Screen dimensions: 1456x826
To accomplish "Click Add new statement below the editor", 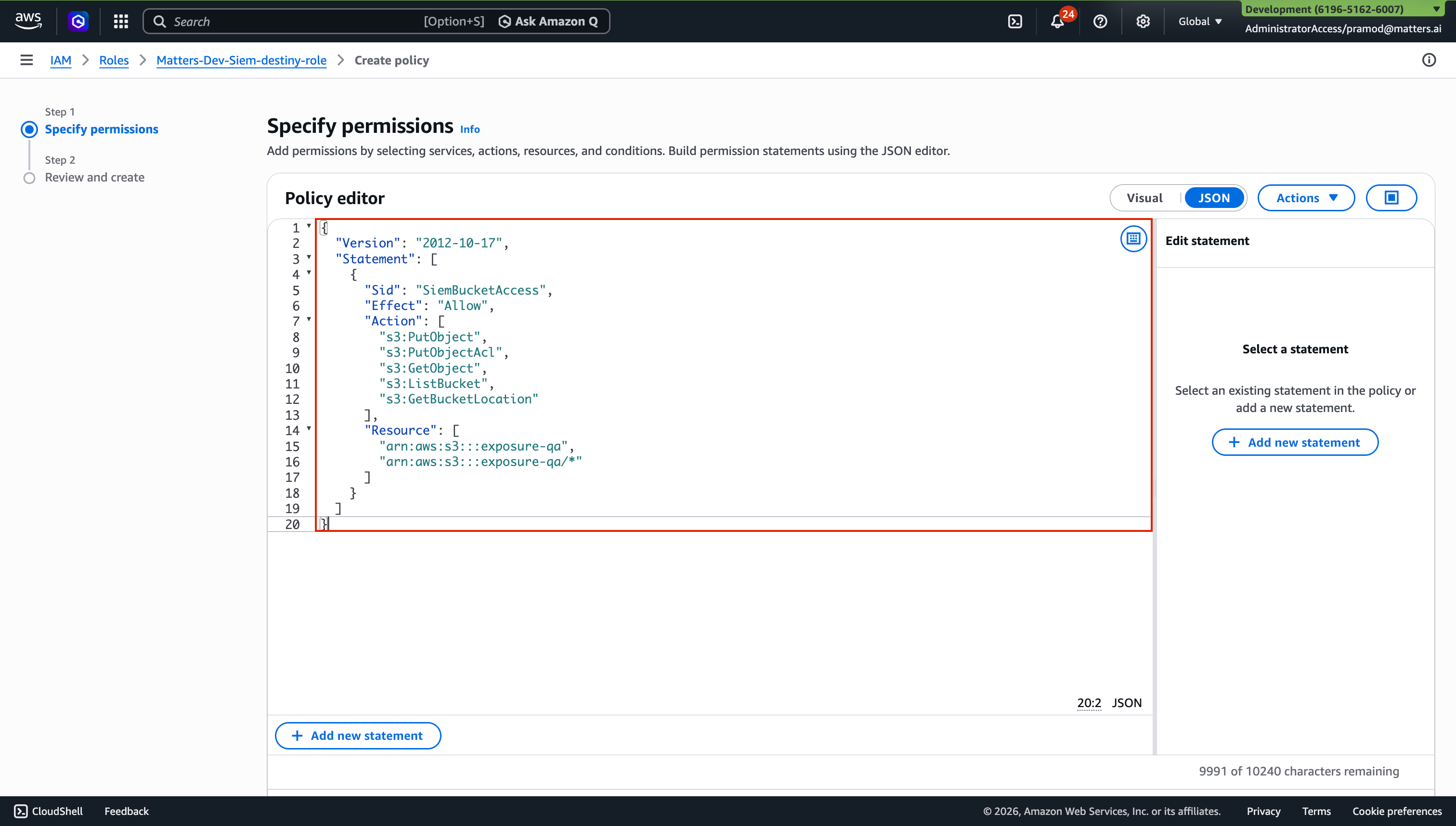I will click(x=357, y=736).
